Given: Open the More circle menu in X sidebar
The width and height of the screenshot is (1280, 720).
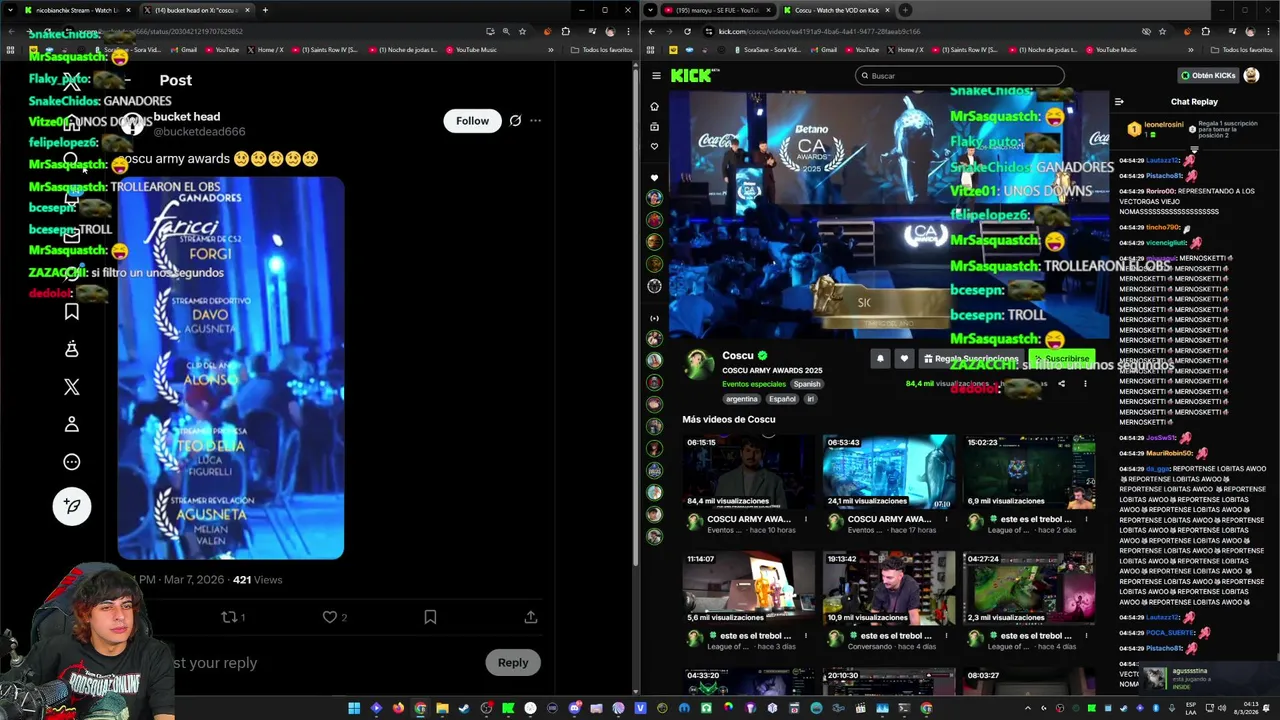Looking at the screenshot, I should (72, 462).
